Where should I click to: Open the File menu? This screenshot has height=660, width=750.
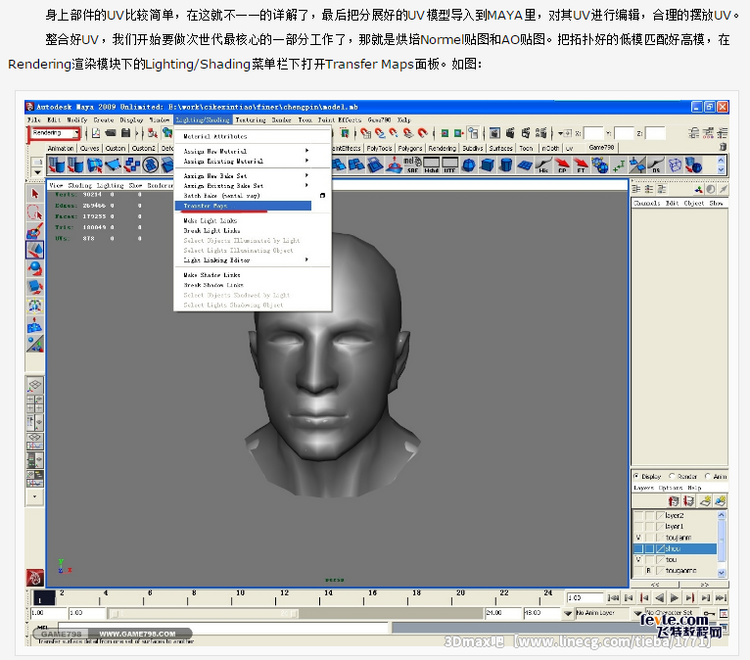point(34,120)
